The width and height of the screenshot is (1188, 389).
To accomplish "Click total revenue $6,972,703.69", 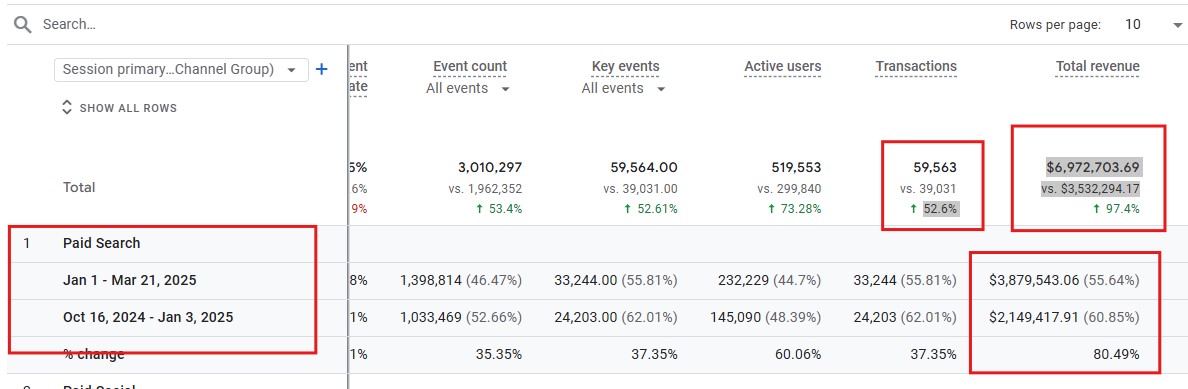I will pos(1093,167).
